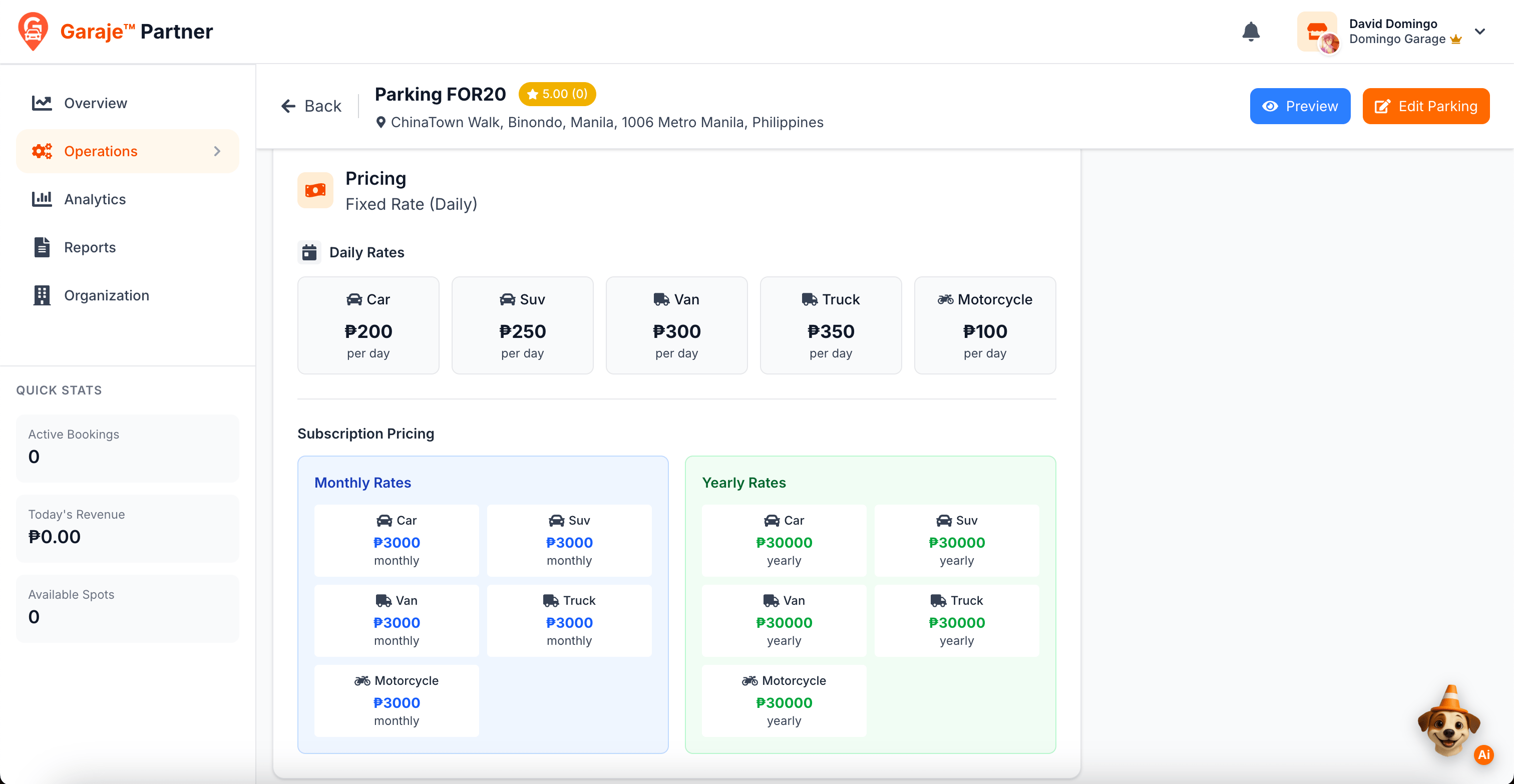This screenshot has height=784, width=1514.
Task: Open Analytics in the sidebar
Action: click(x=95, y=199)
